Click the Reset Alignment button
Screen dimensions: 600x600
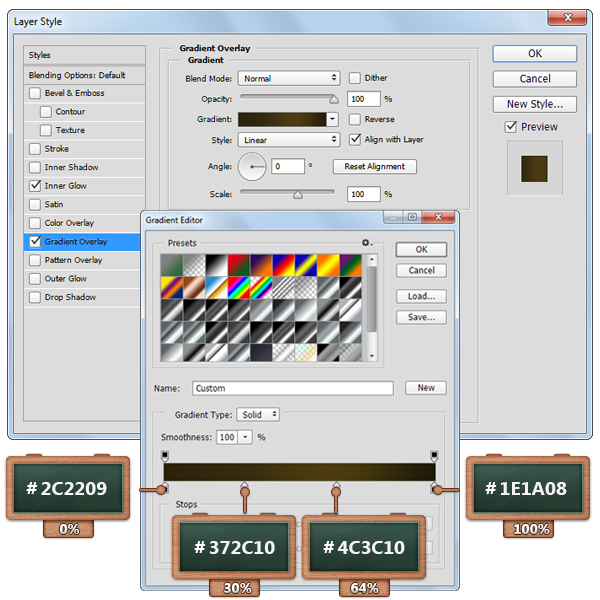(375, 167)
